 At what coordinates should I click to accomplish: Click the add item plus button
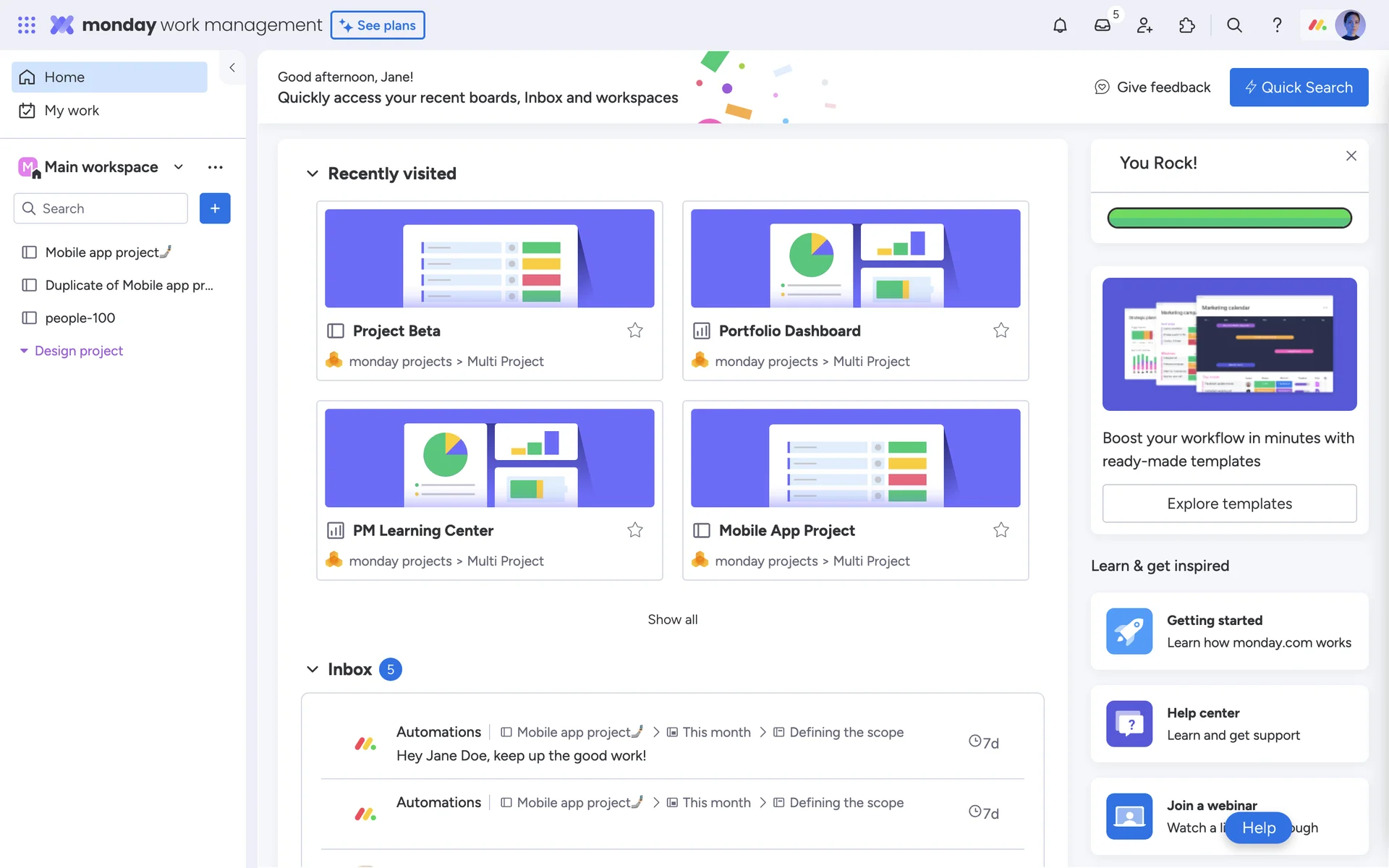pyautogui.click(x=215, y=208)
